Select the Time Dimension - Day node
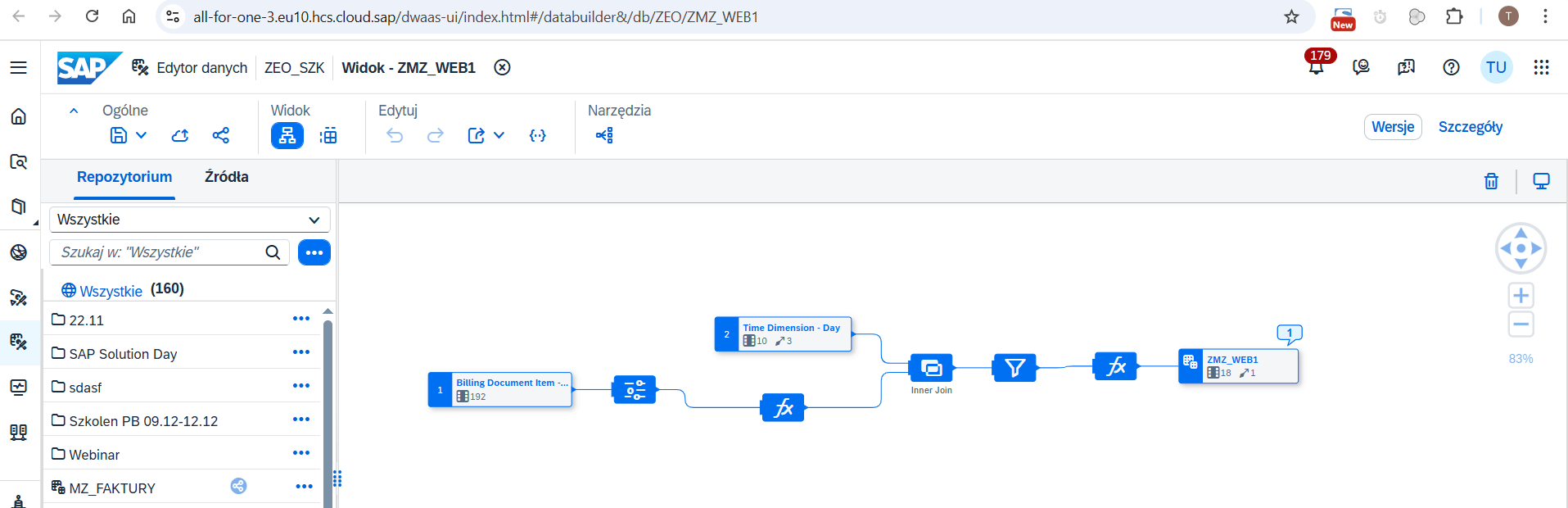 [x=783, y=334]
